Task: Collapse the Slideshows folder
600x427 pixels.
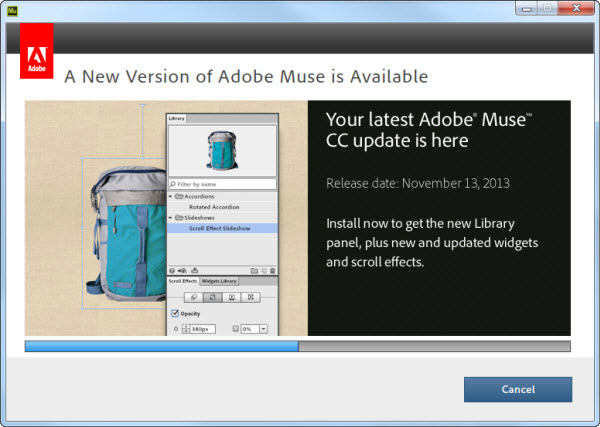Action: click(171, 218)
